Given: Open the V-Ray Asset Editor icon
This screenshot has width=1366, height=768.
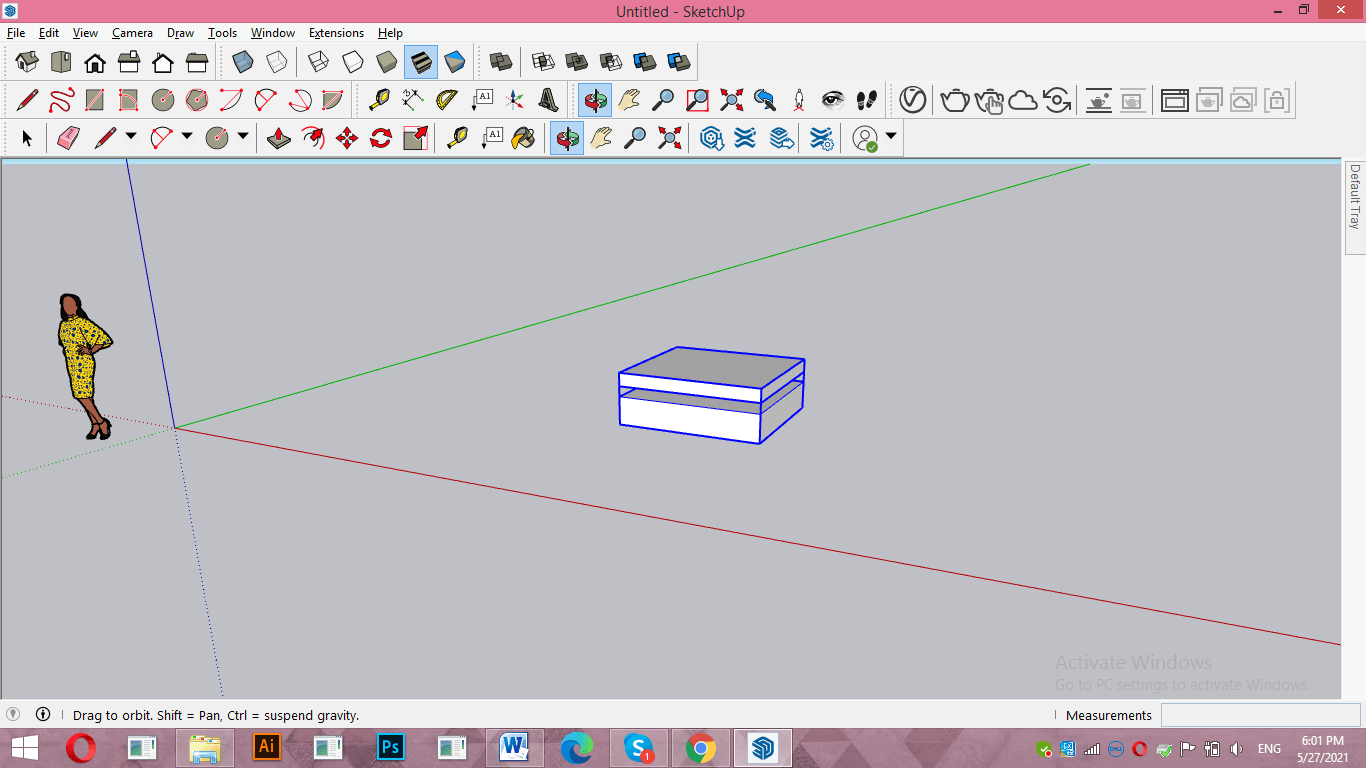Looking at the screenshot, I should [x=912, y=100].
